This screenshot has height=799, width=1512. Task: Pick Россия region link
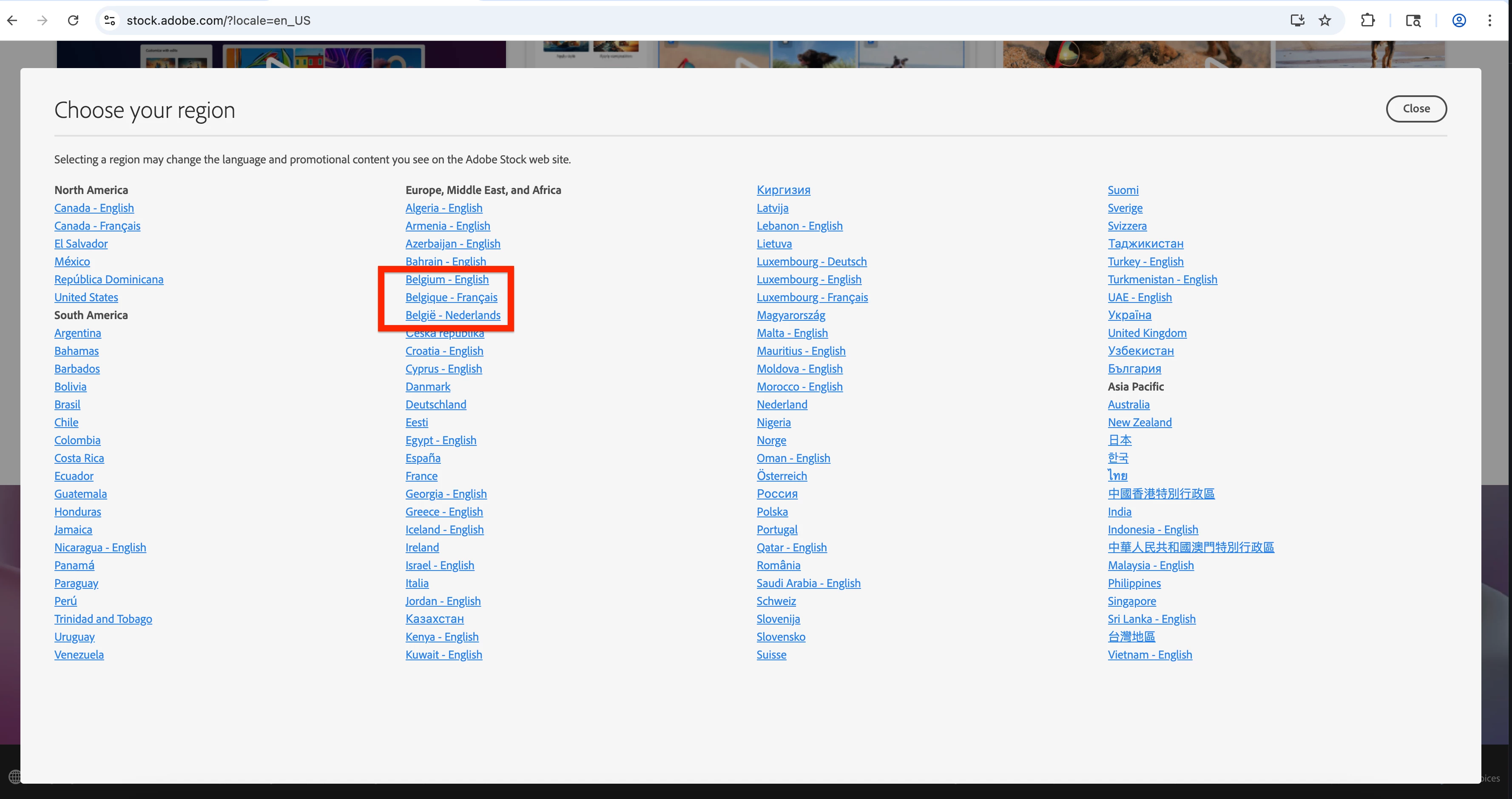[x=777, y=494]
